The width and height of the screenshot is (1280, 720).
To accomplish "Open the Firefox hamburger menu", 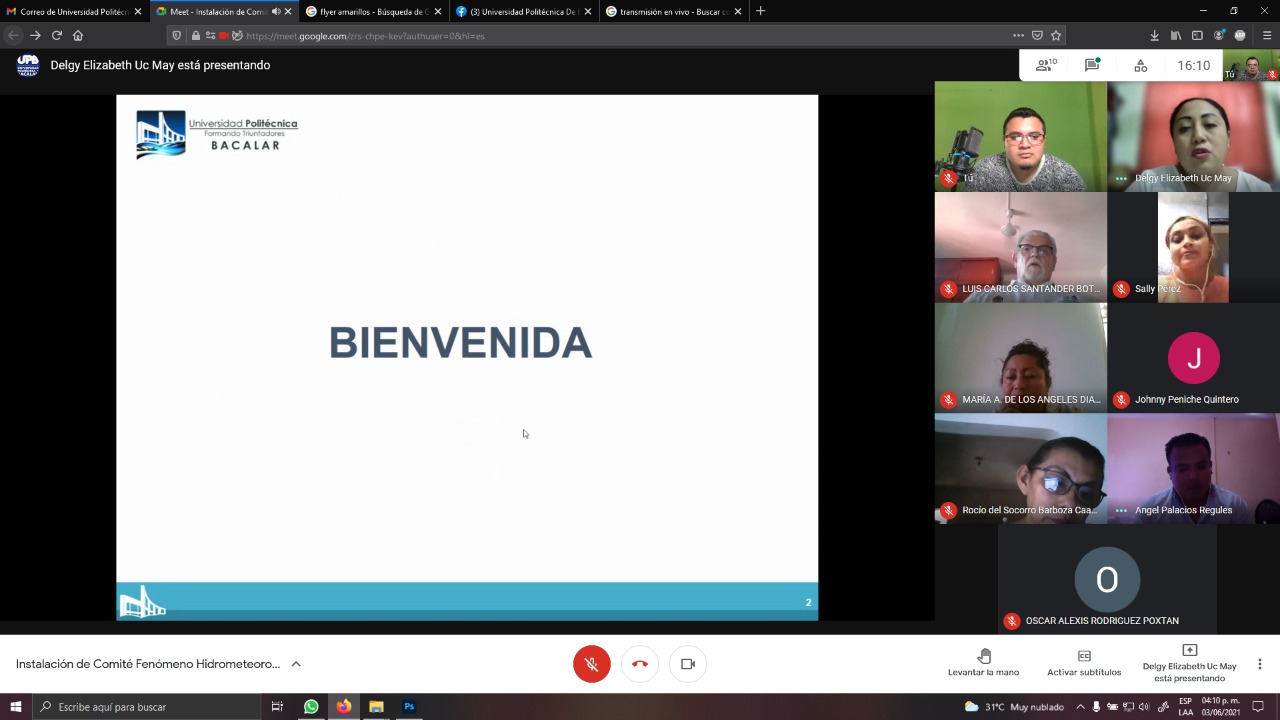I will tap(1267, 35).
